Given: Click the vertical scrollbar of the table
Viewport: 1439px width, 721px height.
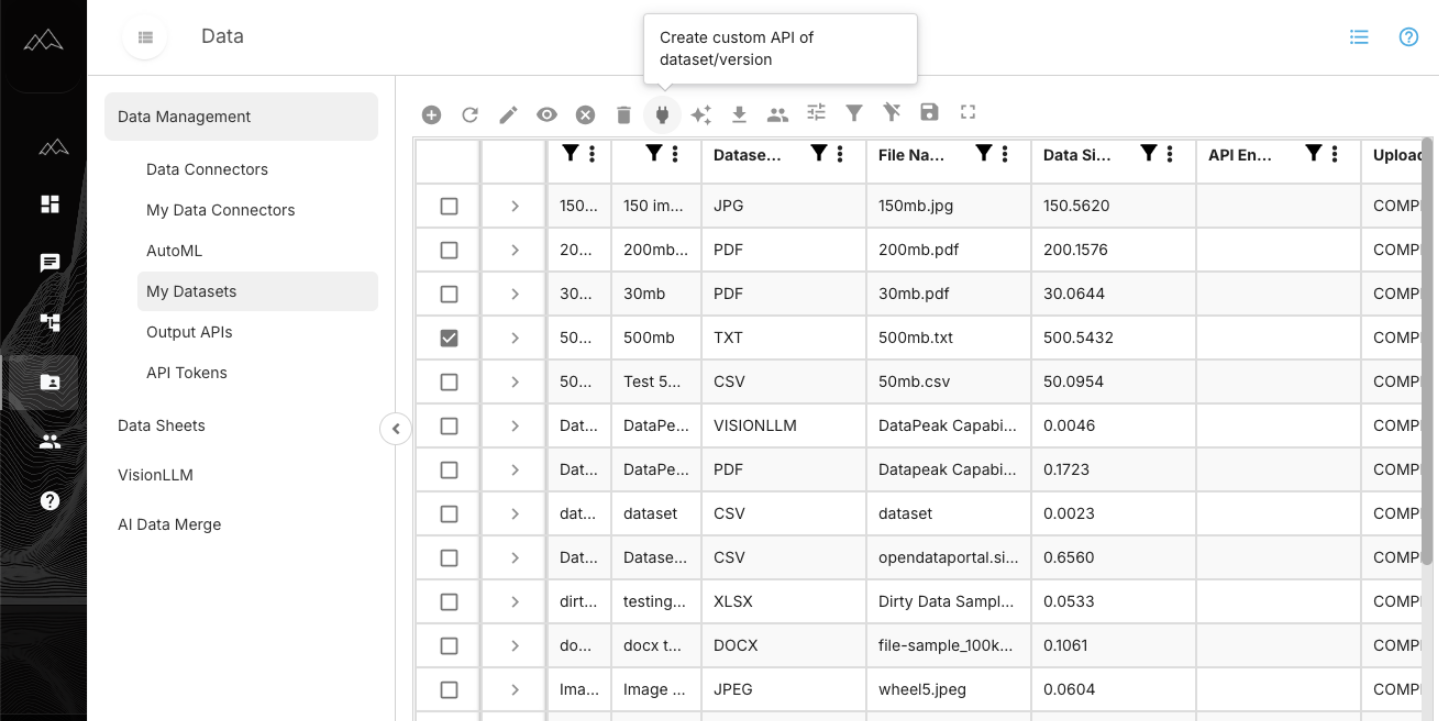Looking at the screenshot, I should (1427, 352).
